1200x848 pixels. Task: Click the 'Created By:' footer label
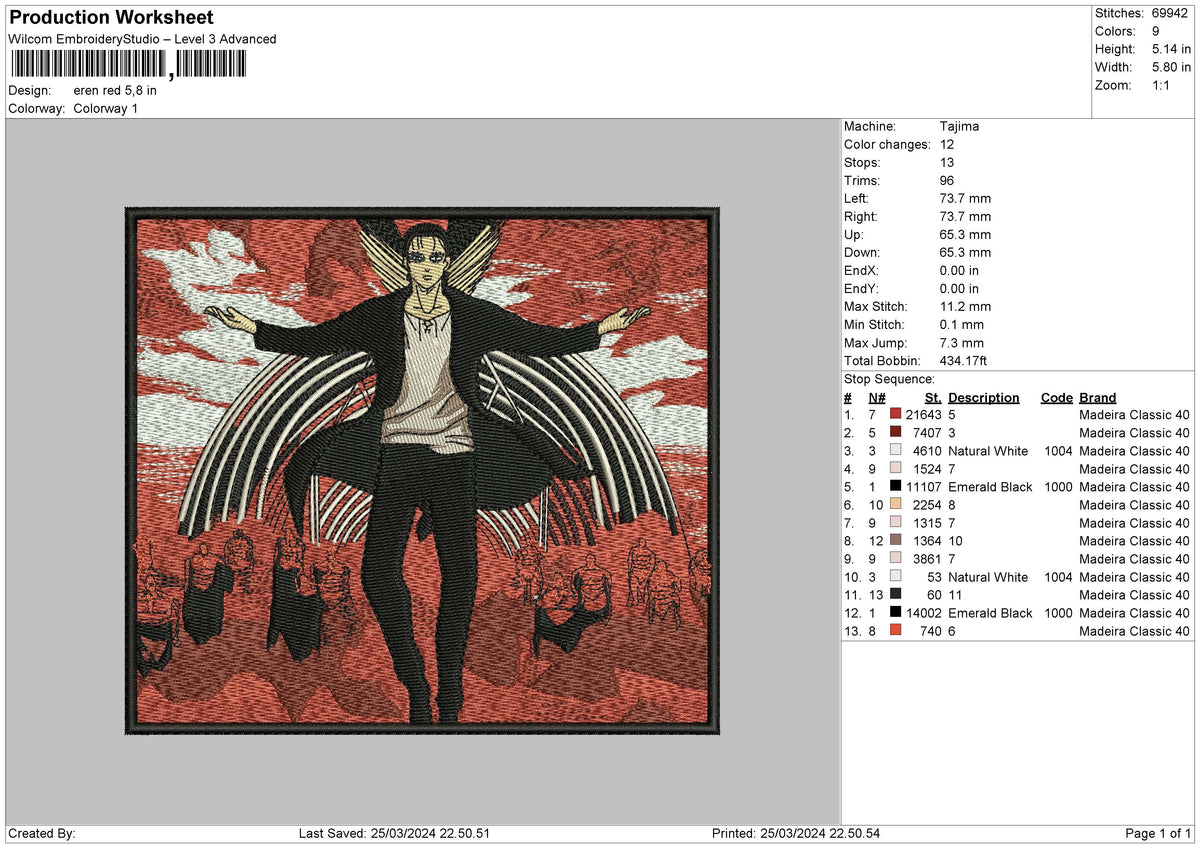41,833
